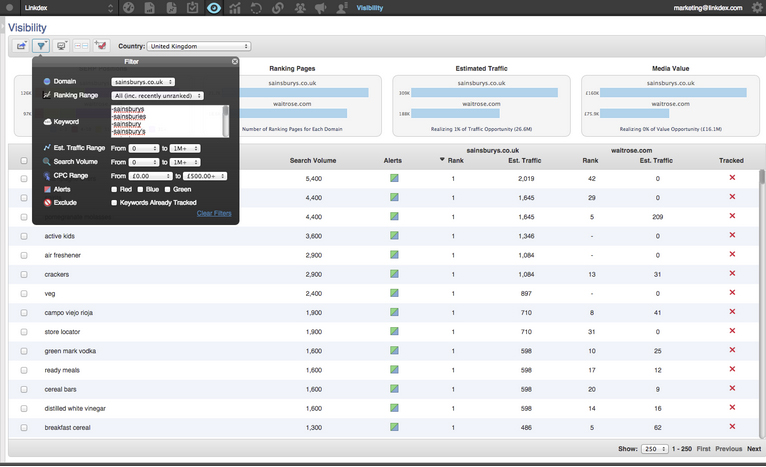Click sainsburys.co.uk Estimated Traffic bar

[x=484, y=93]
